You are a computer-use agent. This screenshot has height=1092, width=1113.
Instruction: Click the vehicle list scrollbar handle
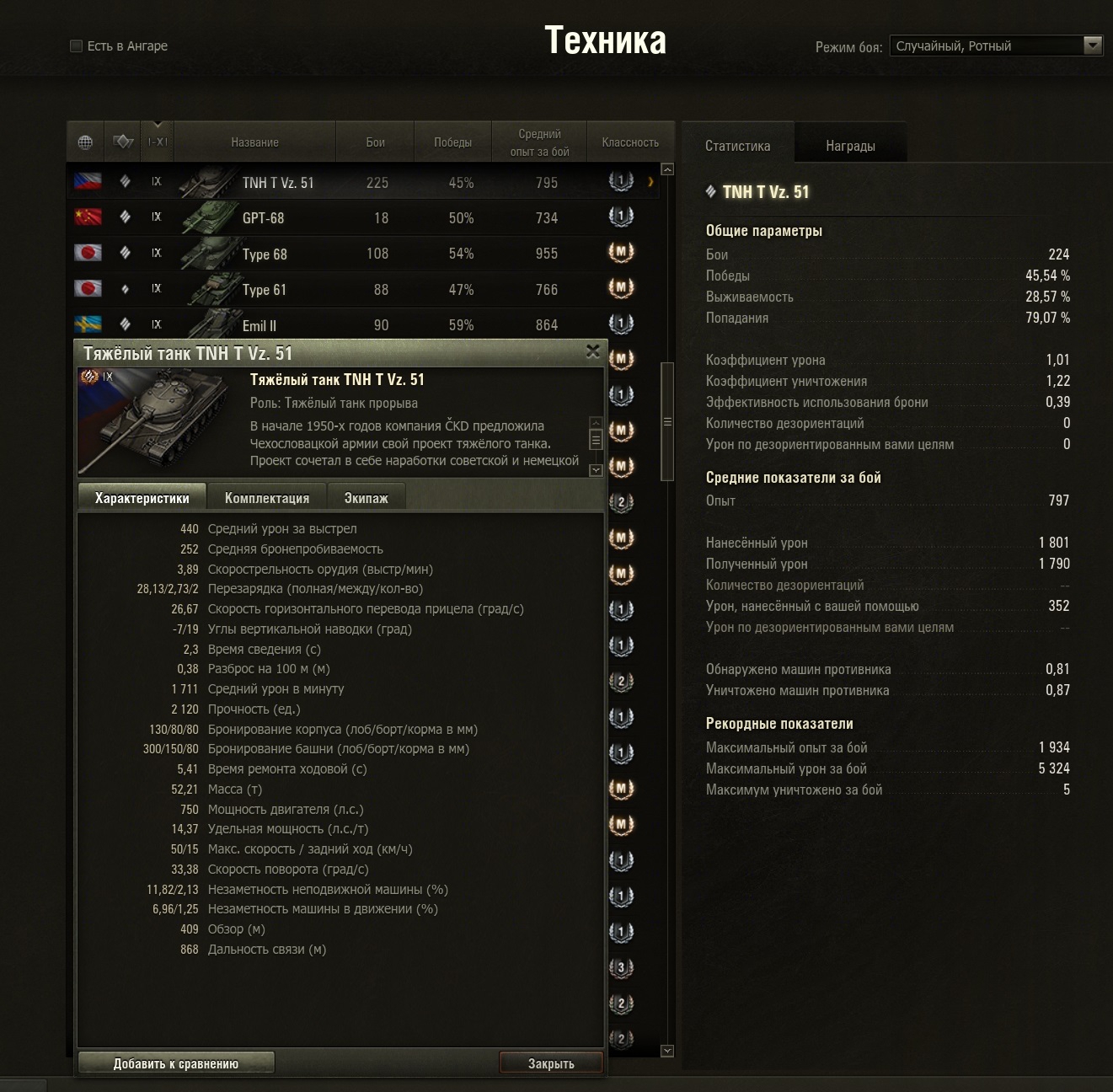pyautogui.click(x=667, y=421)
